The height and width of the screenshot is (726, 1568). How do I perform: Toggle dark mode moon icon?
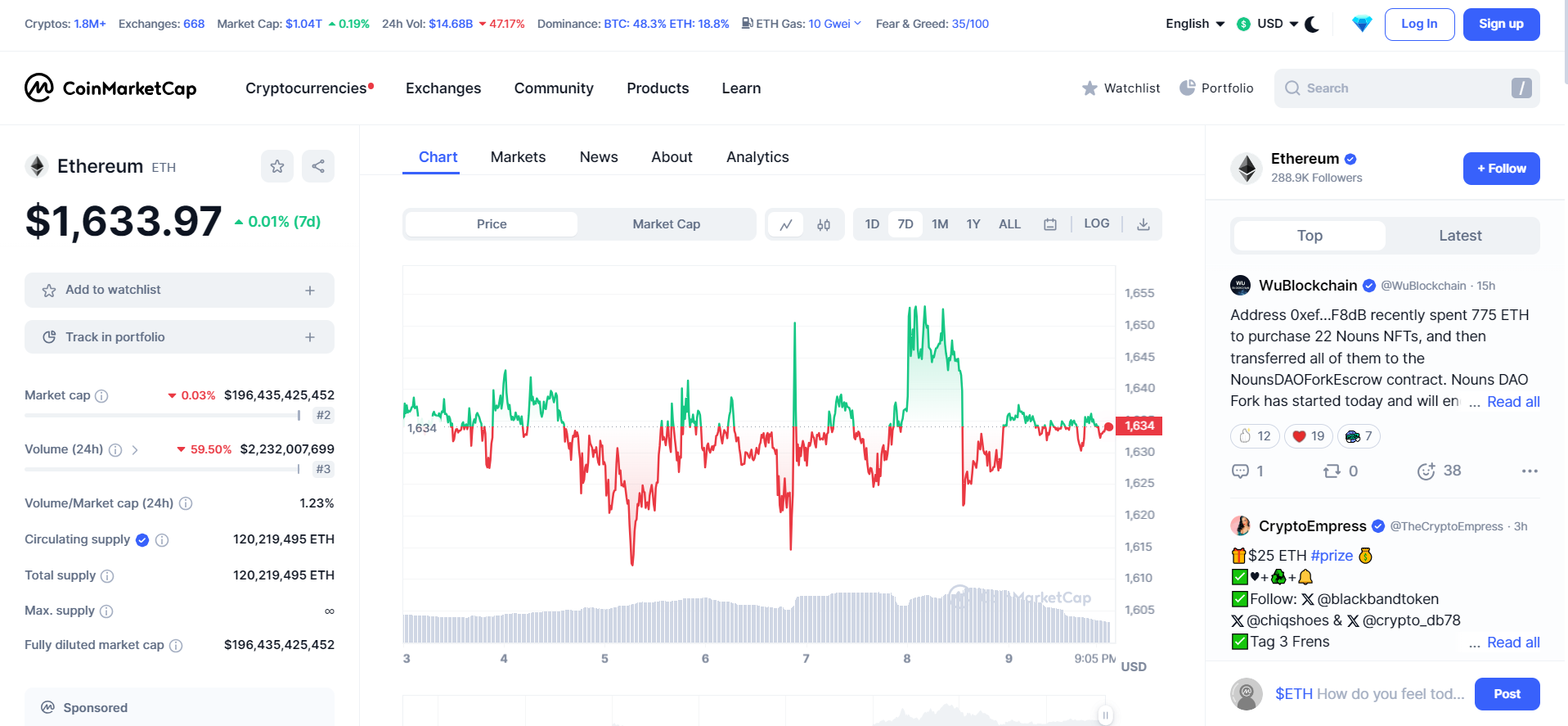[x=1312, y=24]
